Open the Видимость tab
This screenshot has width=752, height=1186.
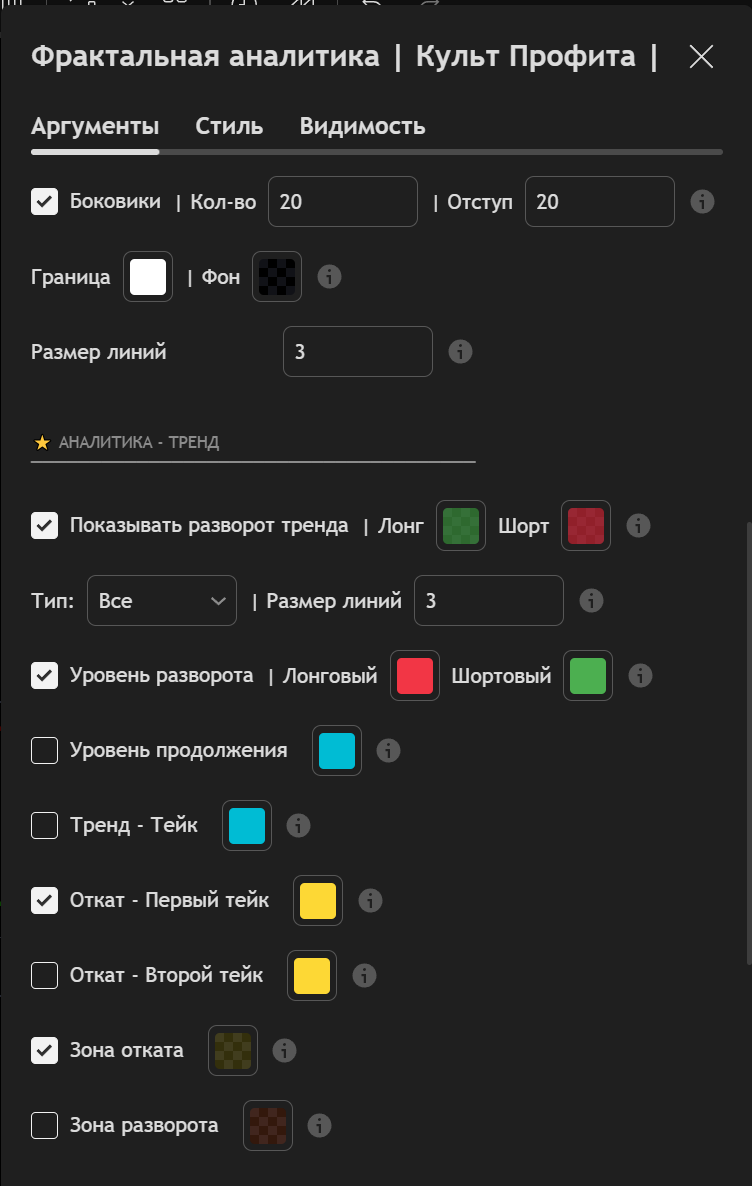point(362,127)
